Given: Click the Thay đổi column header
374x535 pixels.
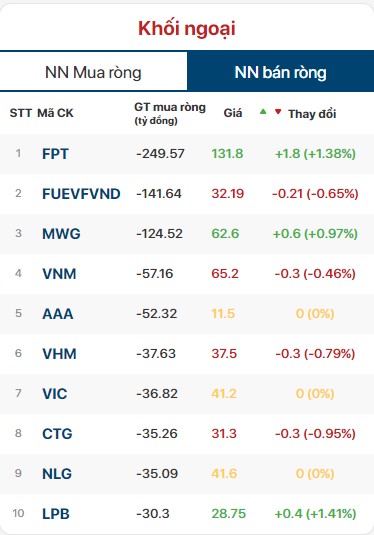Looking at the screenshot, I should click(x=312, y=114).
